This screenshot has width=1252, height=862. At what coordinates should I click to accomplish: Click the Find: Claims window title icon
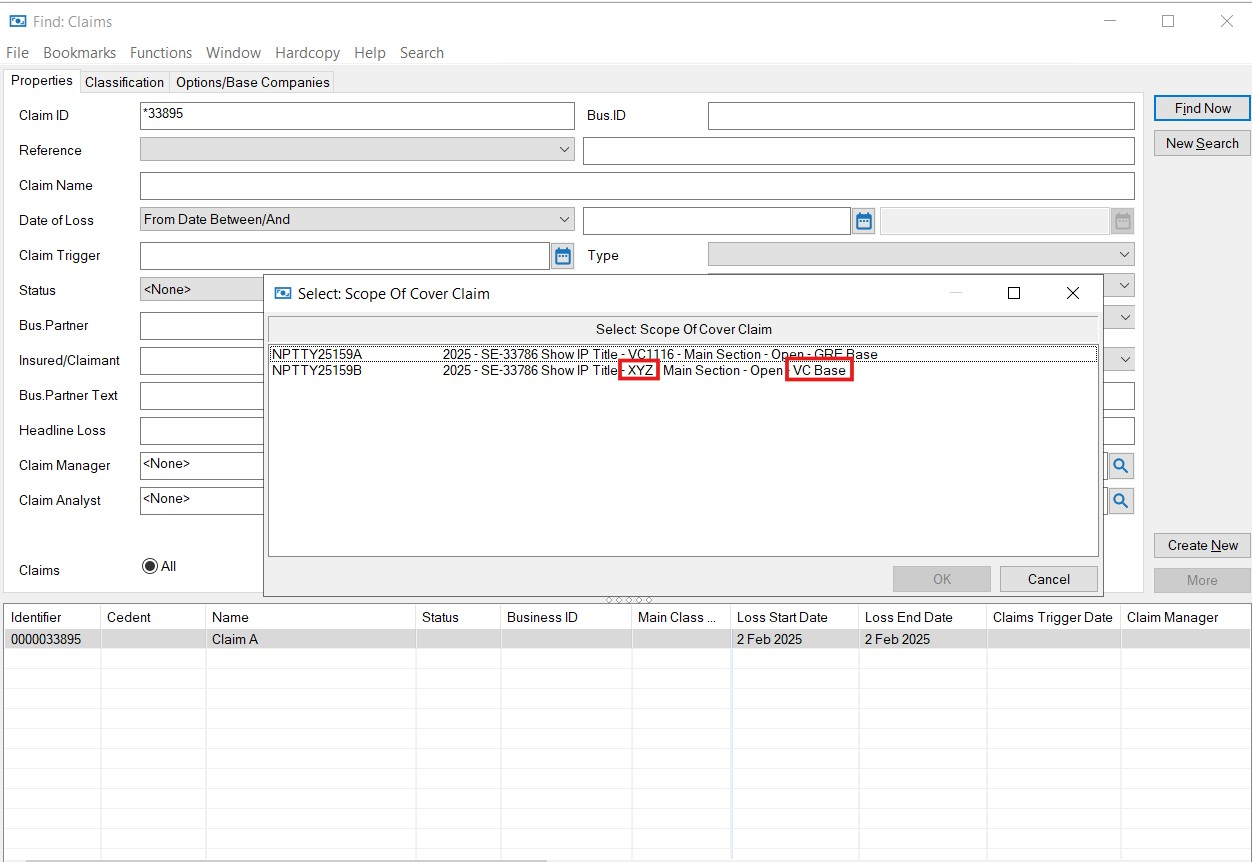pos(18,21)
